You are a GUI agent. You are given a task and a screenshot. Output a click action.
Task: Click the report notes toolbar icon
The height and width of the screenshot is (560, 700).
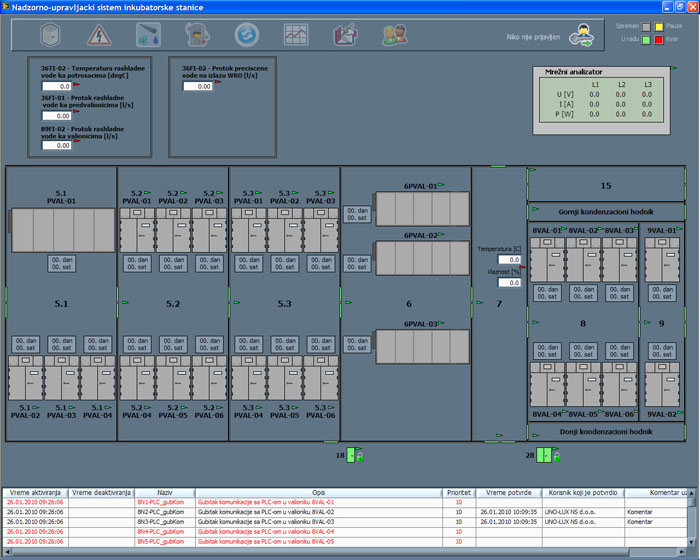coord(345,35)
